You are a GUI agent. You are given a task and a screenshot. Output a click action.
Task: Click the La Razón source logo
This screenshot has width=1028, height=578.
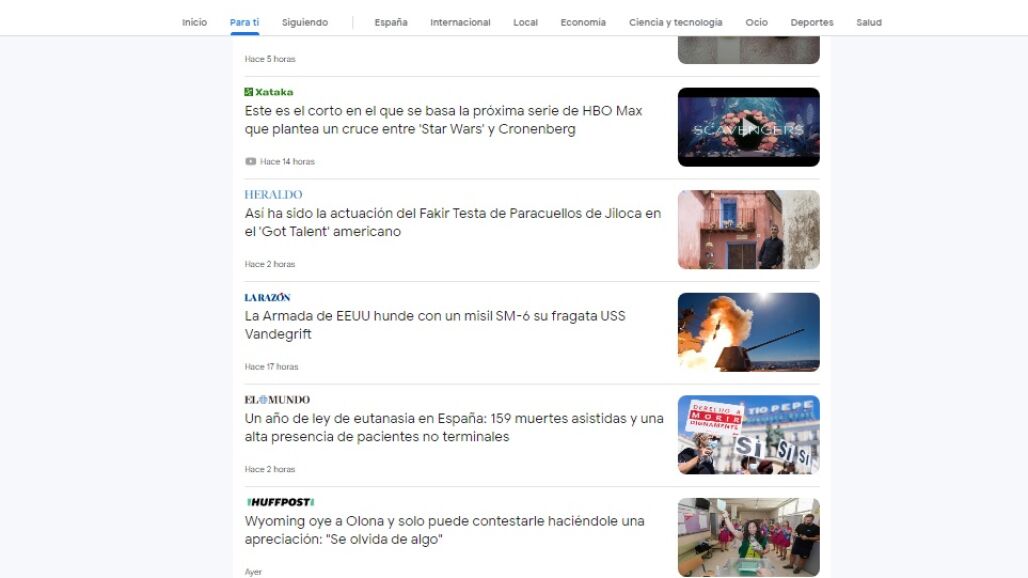pyautogui.click(x=267, y=297)
